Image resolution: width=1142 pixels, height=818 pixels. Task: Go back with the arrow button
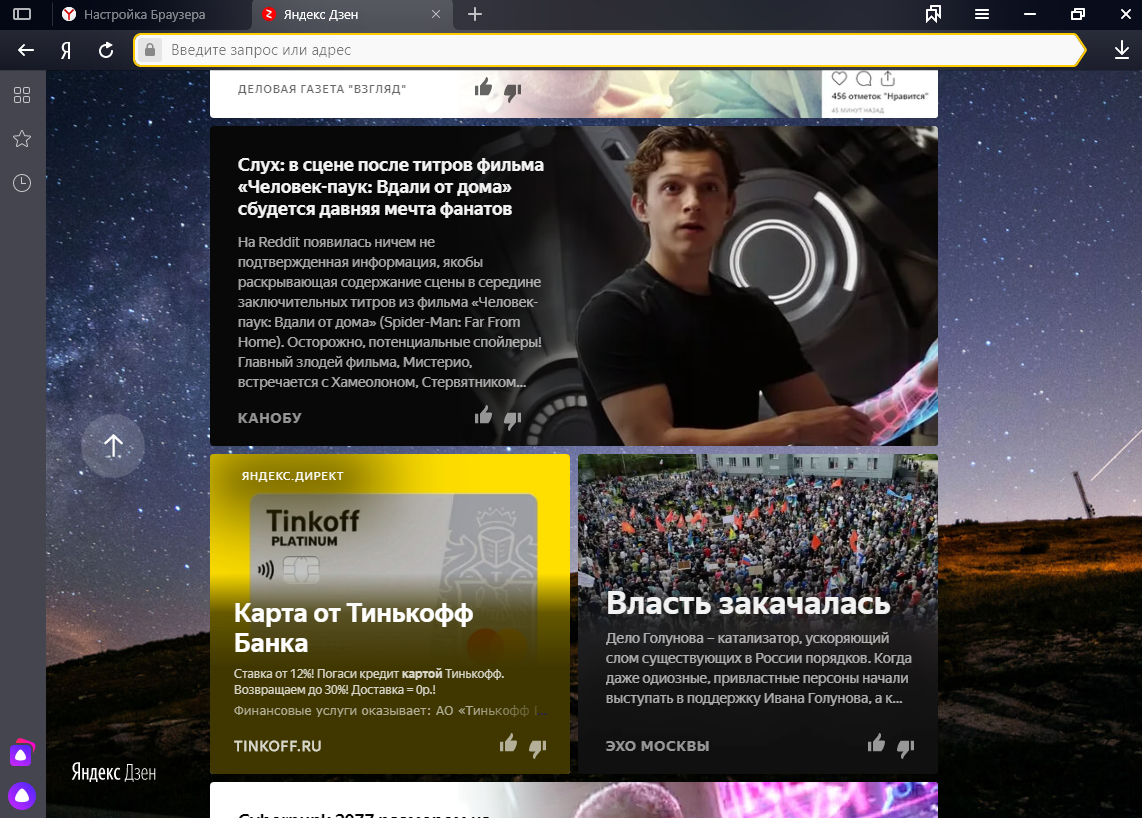(25, 50)
